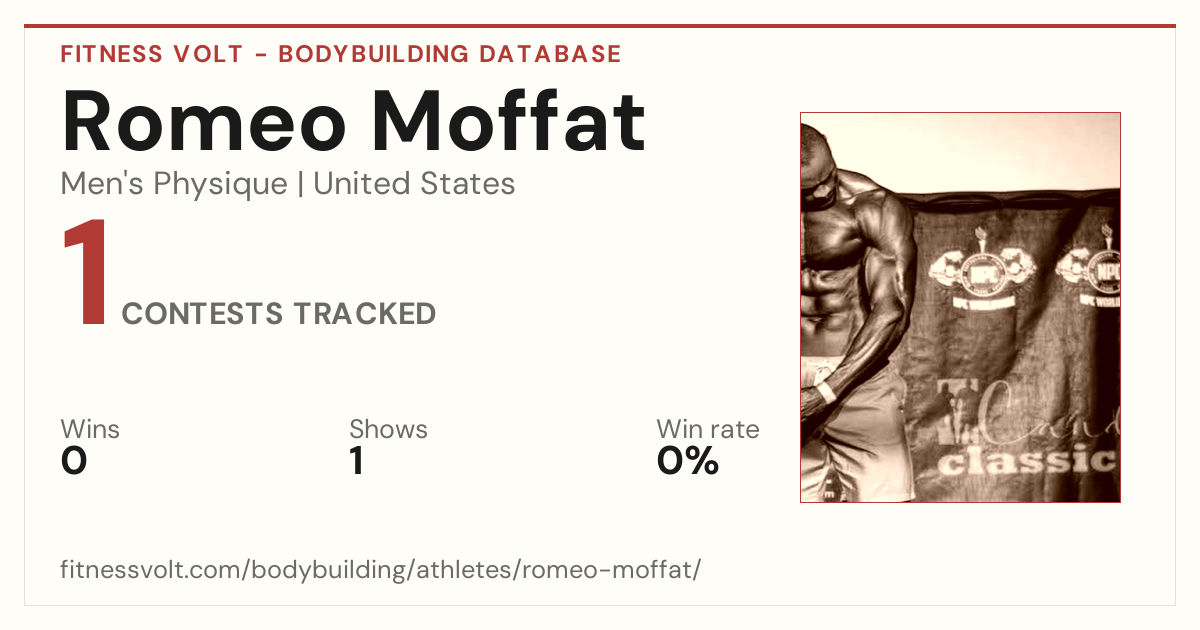Select the 0% win rate value
The height and width of the screenshot is (630, 1200).
pyautogui.click(x=688, y=461)
